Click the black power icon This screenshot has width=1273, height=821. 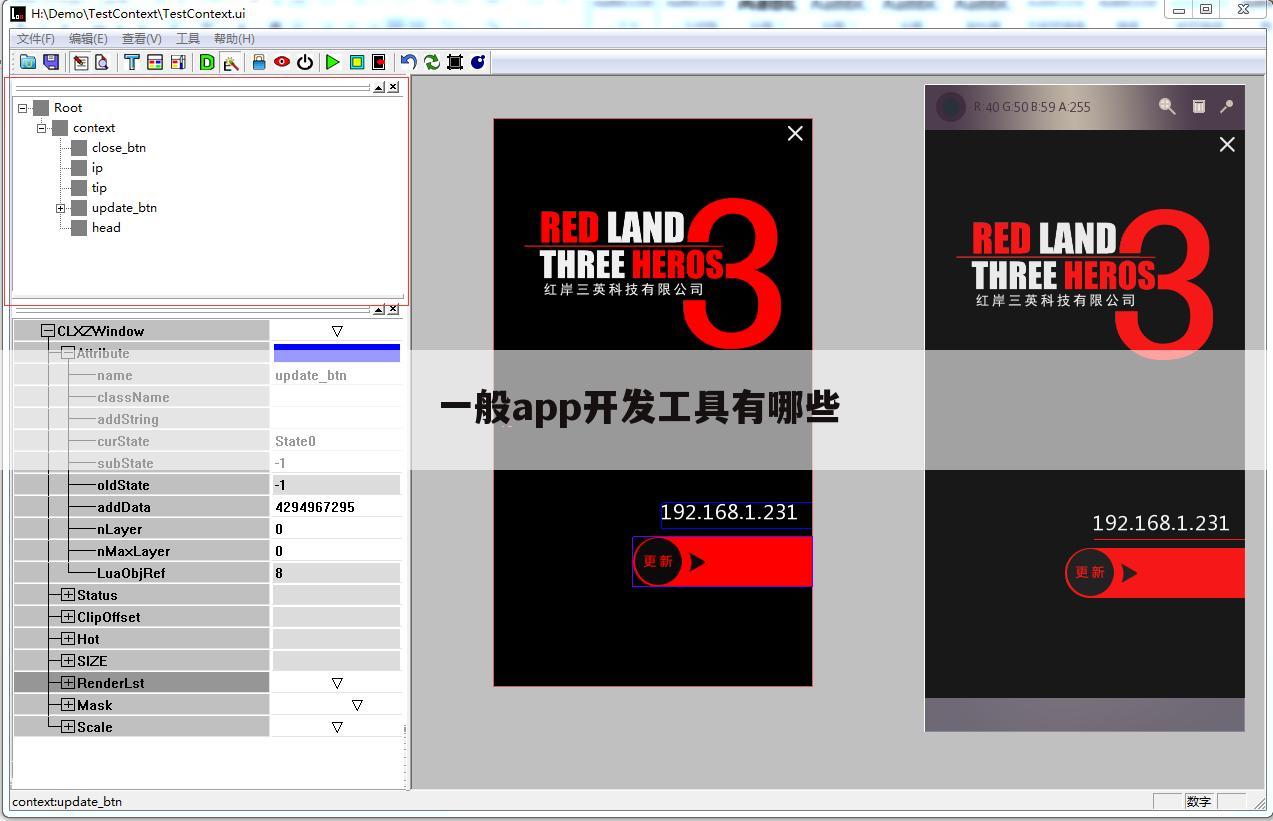click(x=305, y=62)
